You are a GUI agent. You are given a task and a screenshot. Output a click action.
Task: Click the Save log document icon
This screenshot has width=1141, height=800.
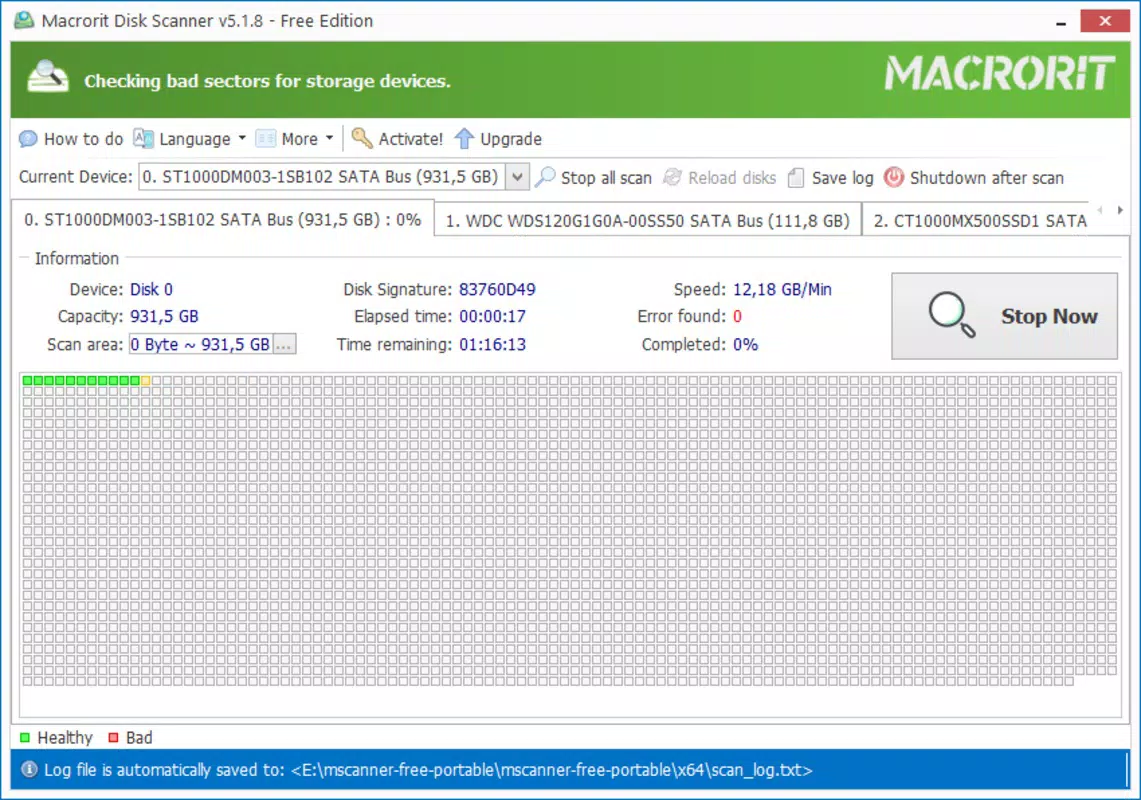point(796,178)
